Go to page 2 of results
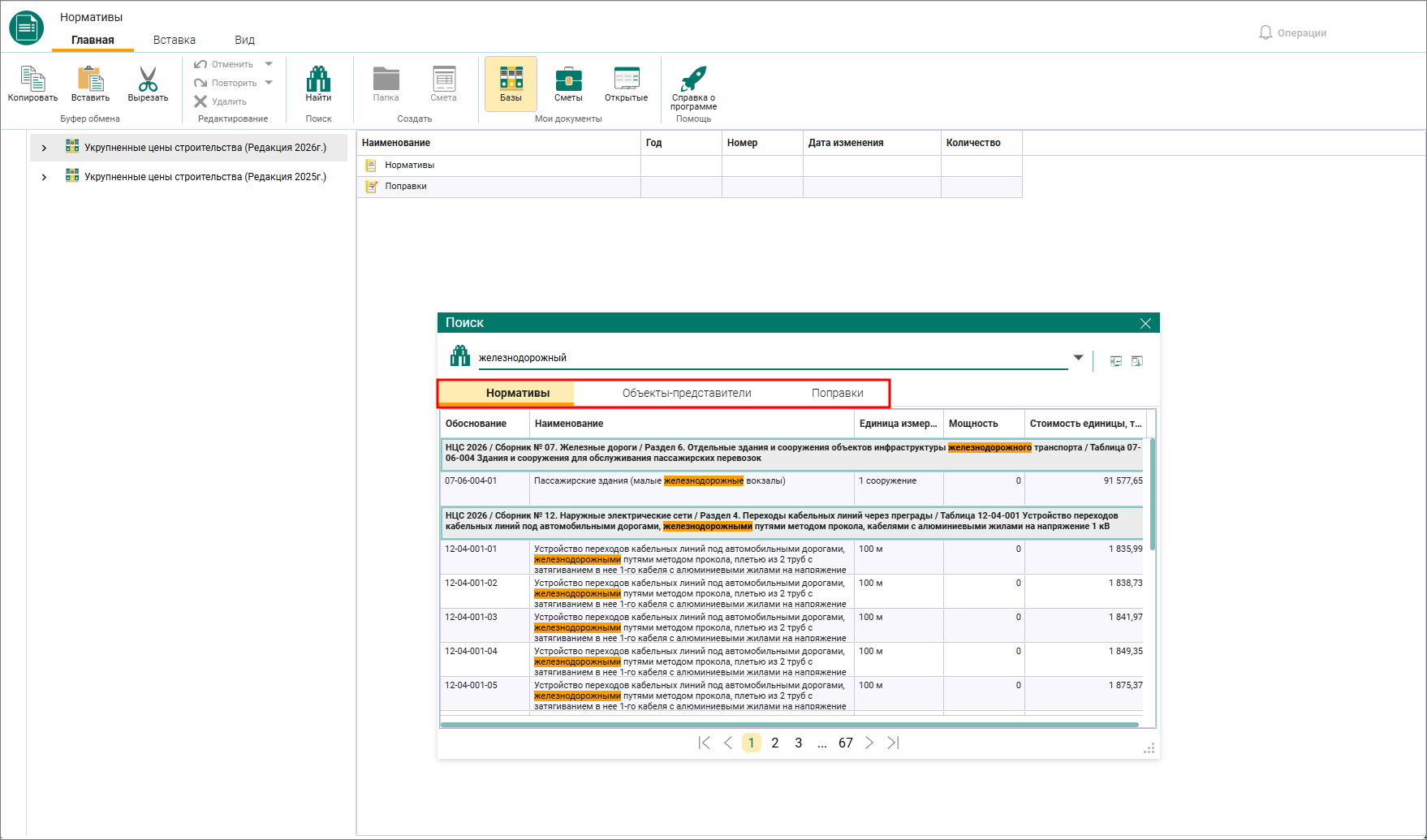1427x840 pixels. click(x=775, y=743)
